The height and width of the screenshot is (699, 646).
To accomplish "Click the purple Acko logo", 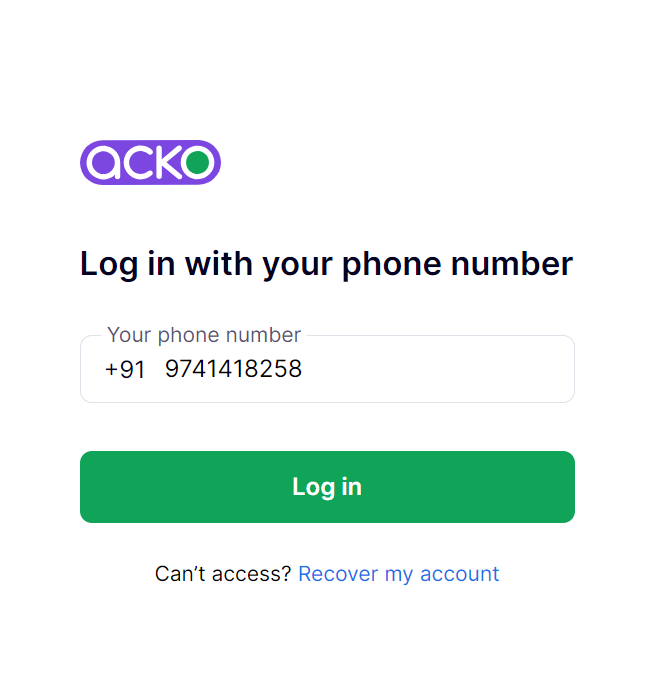I will click(150, 162).
